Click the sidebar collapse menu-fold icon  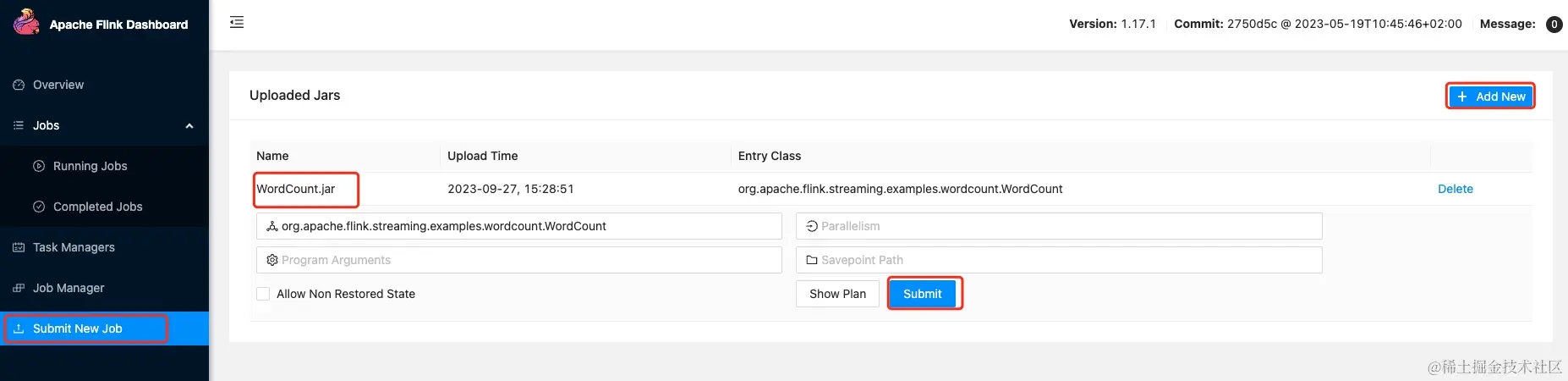pos(237,23)
